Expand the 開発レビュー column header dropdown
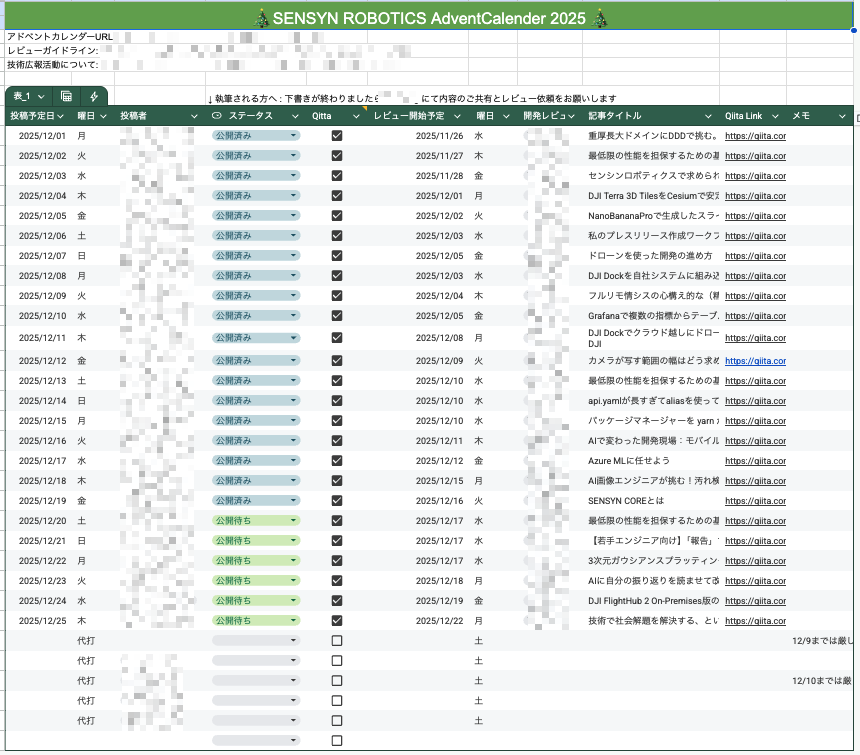The width and height of the screenshot is (860, 755). (571, 116)
